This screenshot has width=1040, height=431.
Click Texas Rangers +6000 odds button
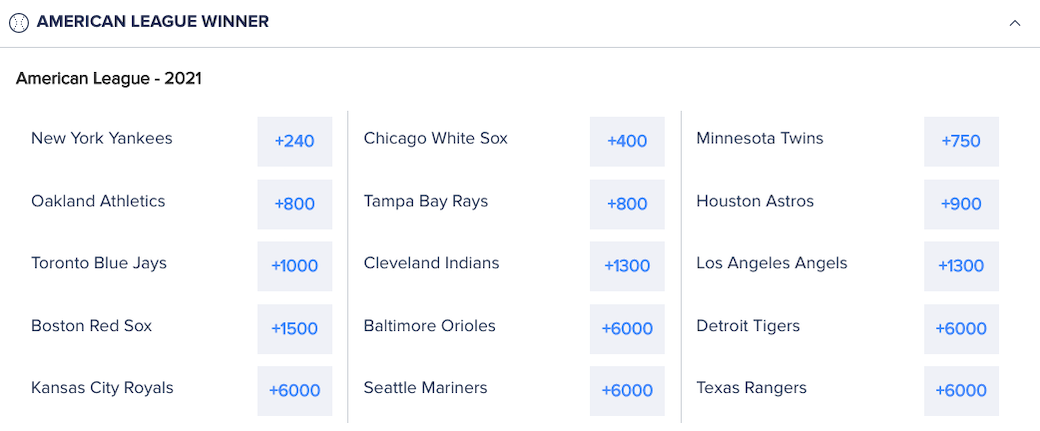point(961,390)
